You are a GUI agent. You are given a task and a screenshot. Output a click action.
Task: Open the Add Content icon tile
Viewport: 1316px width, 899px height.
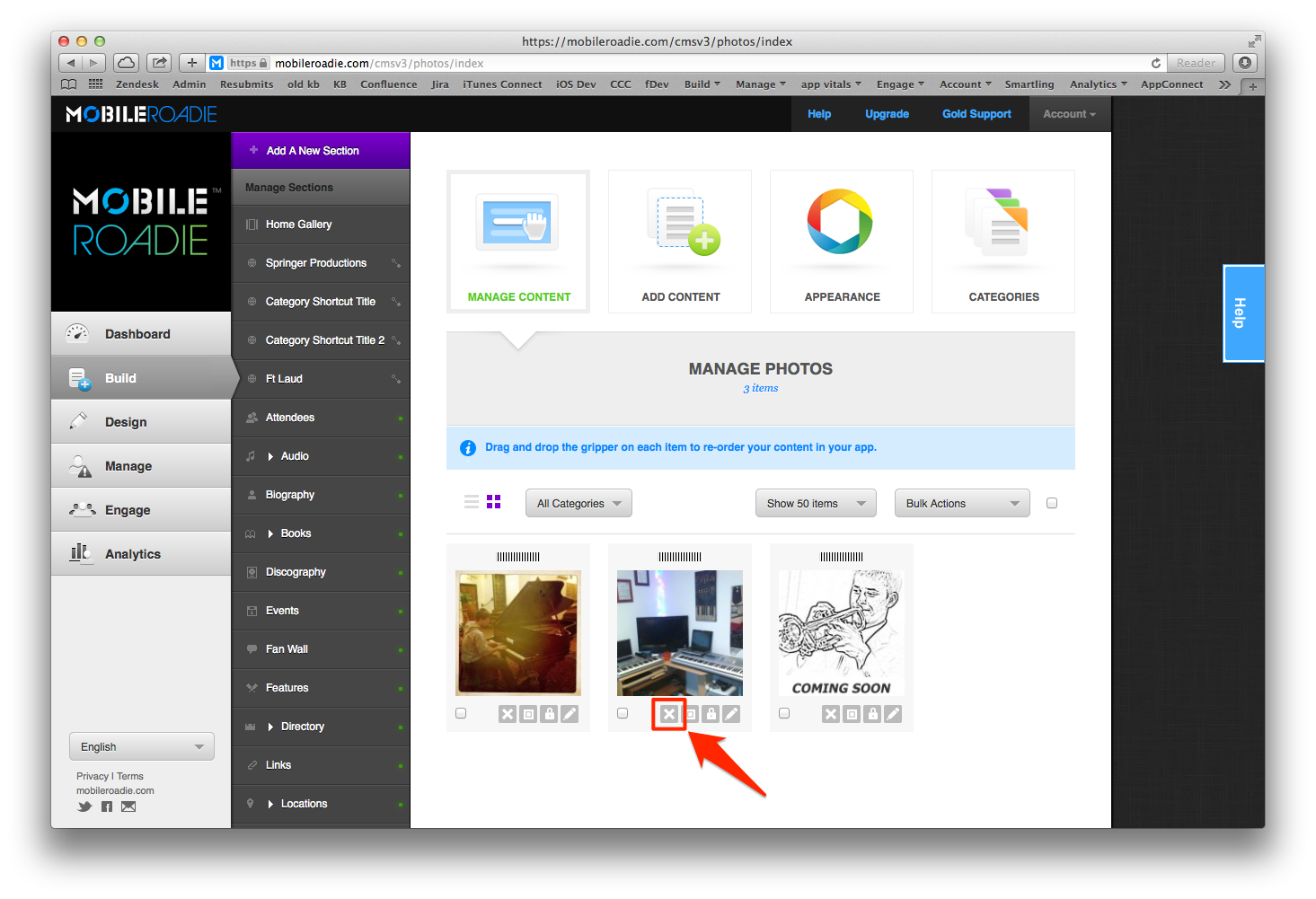click(x=680, y=241)
